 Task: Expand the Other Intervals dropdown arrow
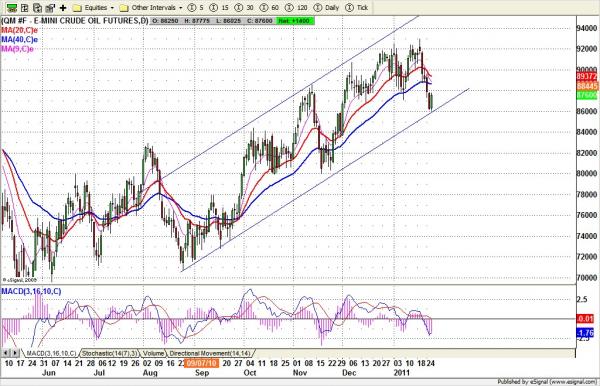pyautogui.click(x=181, y=8)
